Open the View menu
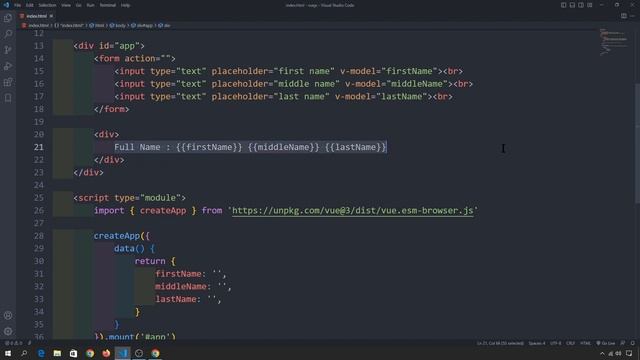Image resolution: width=640 pixels, height=360 pixels. coord(66,5)
